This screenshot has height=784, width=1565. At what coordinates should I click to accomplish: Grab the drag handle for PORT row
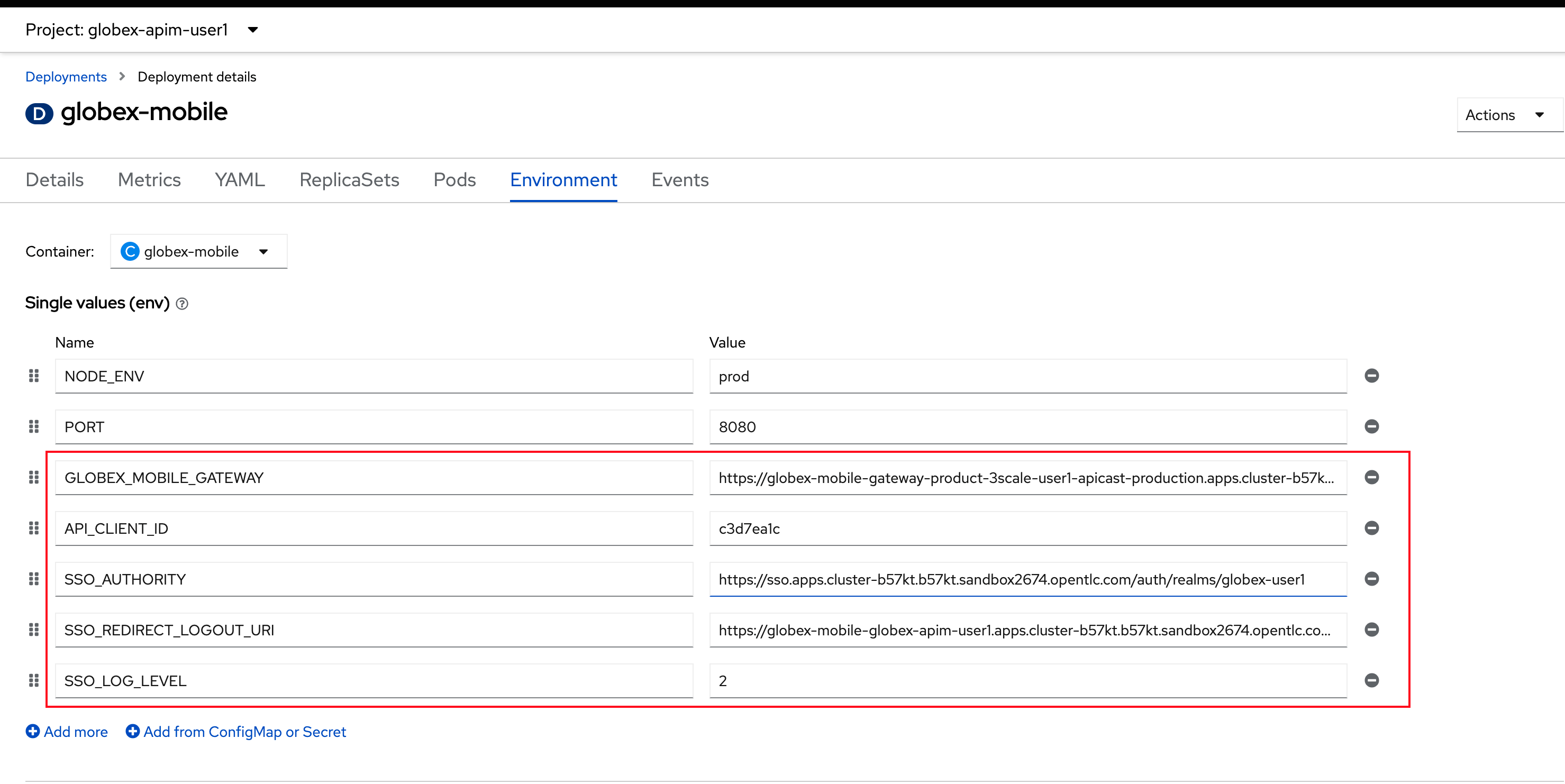pos(34,427)
